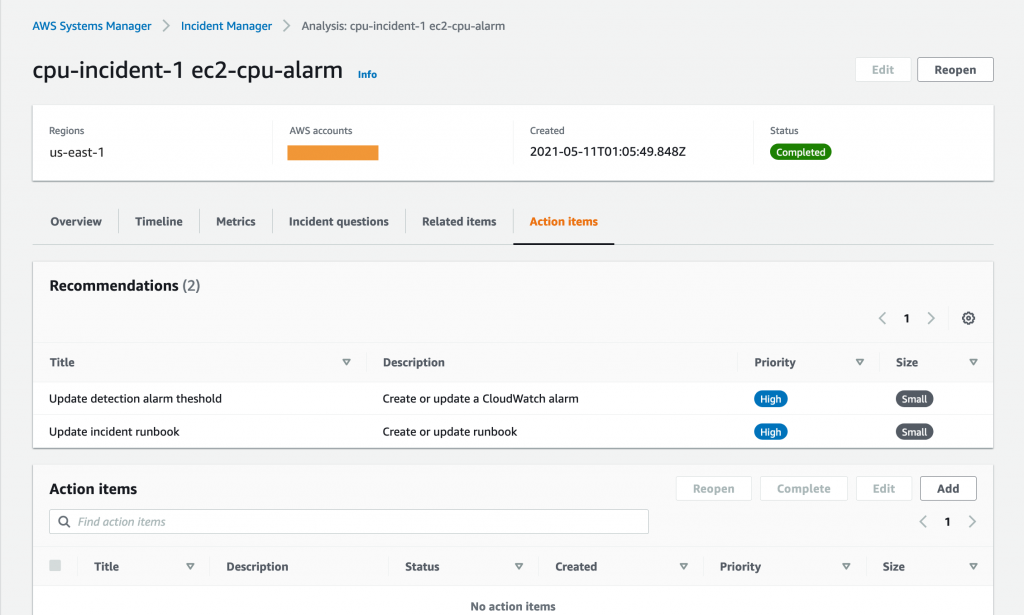Open the Metrics tab

click(235, 221)
